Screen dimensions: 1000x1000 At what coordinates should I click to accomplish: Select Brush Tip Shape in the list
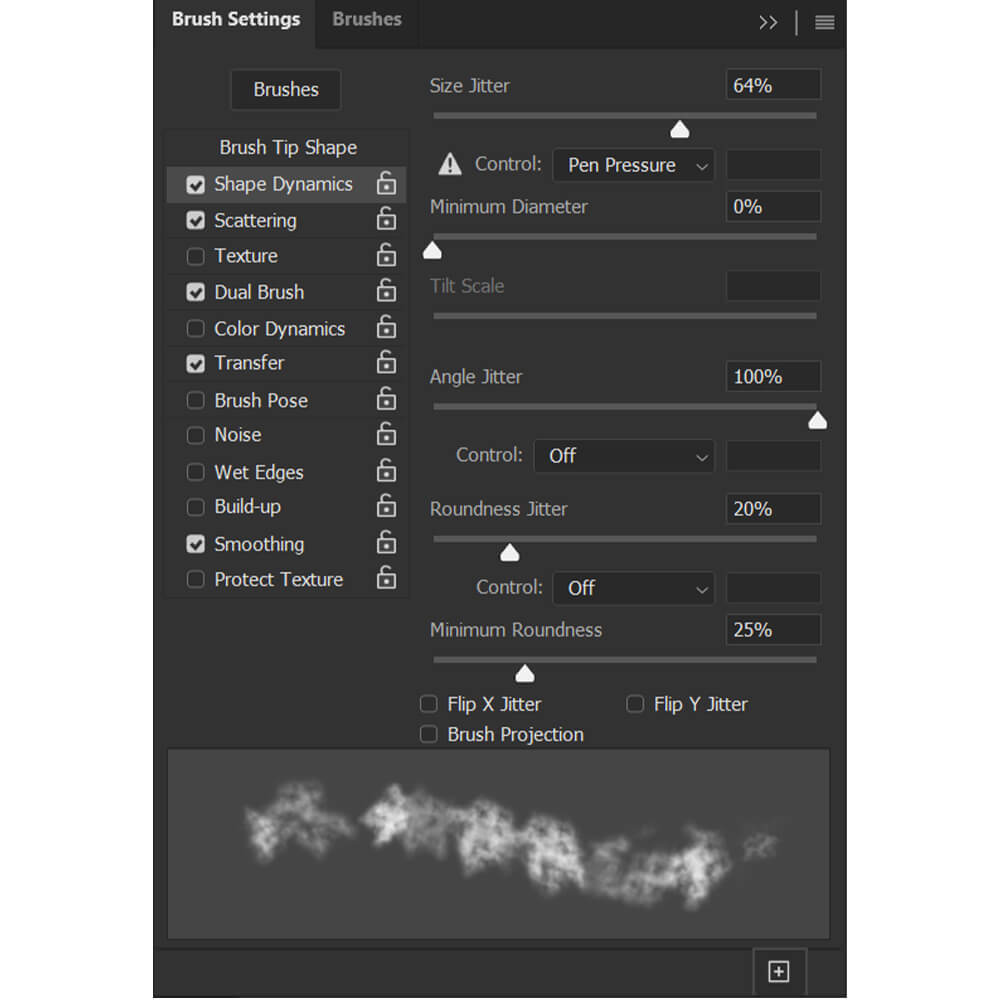[288, 147]
